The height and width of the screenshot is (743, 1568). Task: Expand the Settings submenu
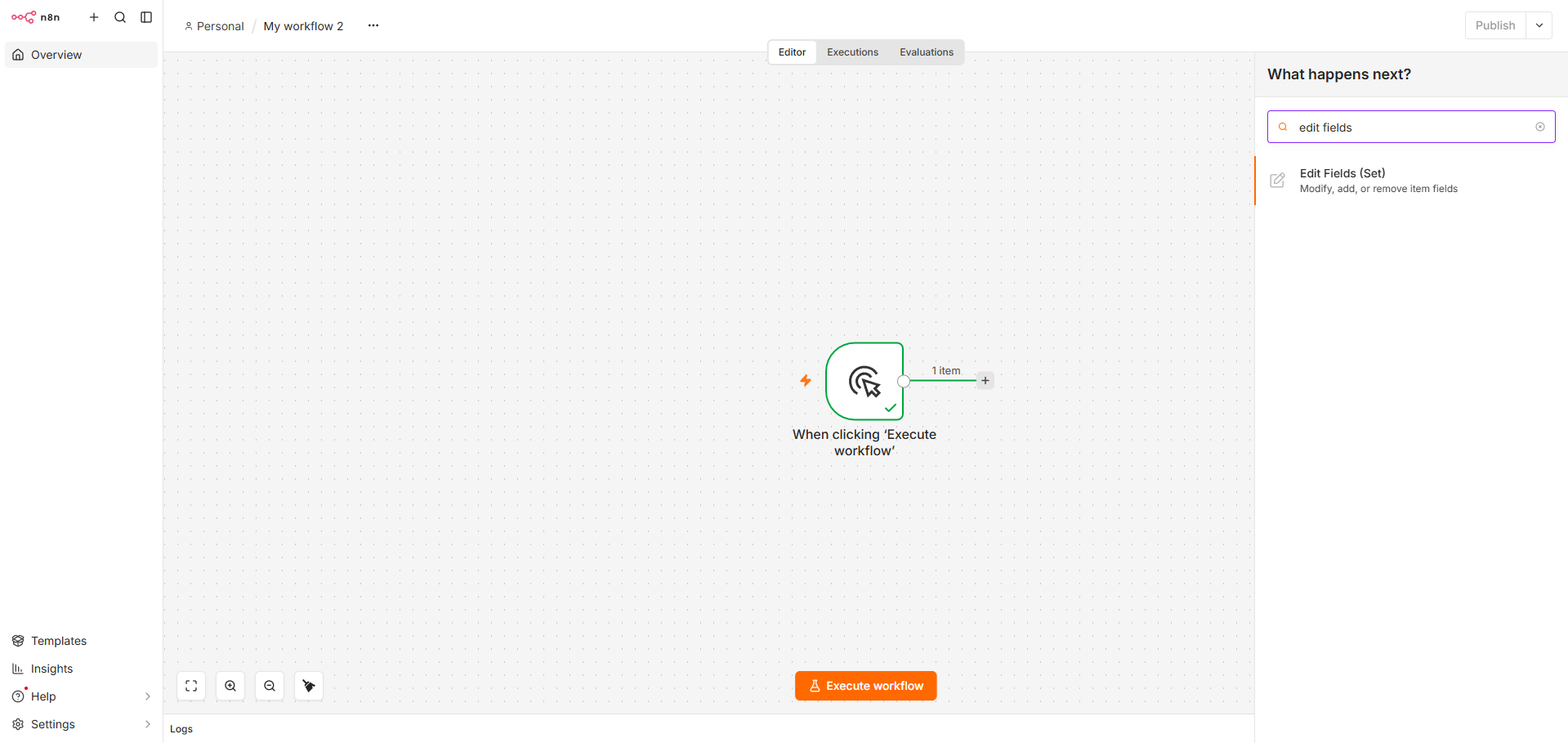click(x=147, y=724)
